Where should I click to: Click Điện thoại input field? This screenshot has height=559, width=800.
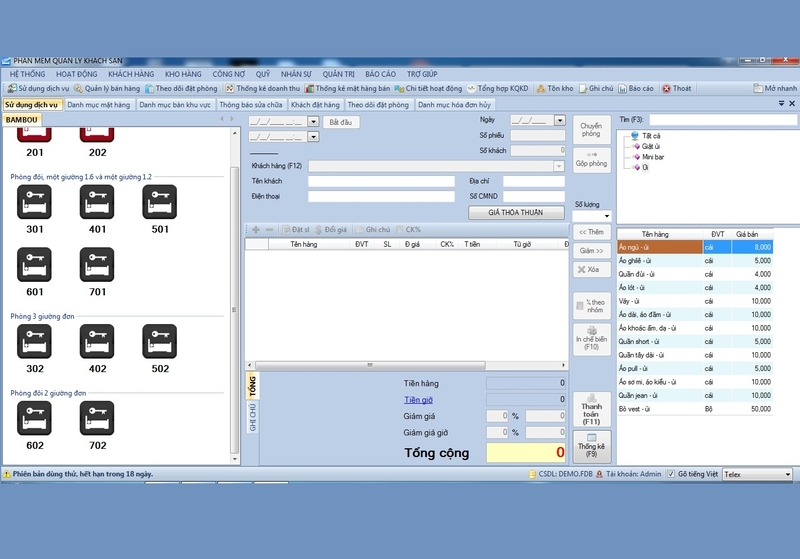pos(381,197)
